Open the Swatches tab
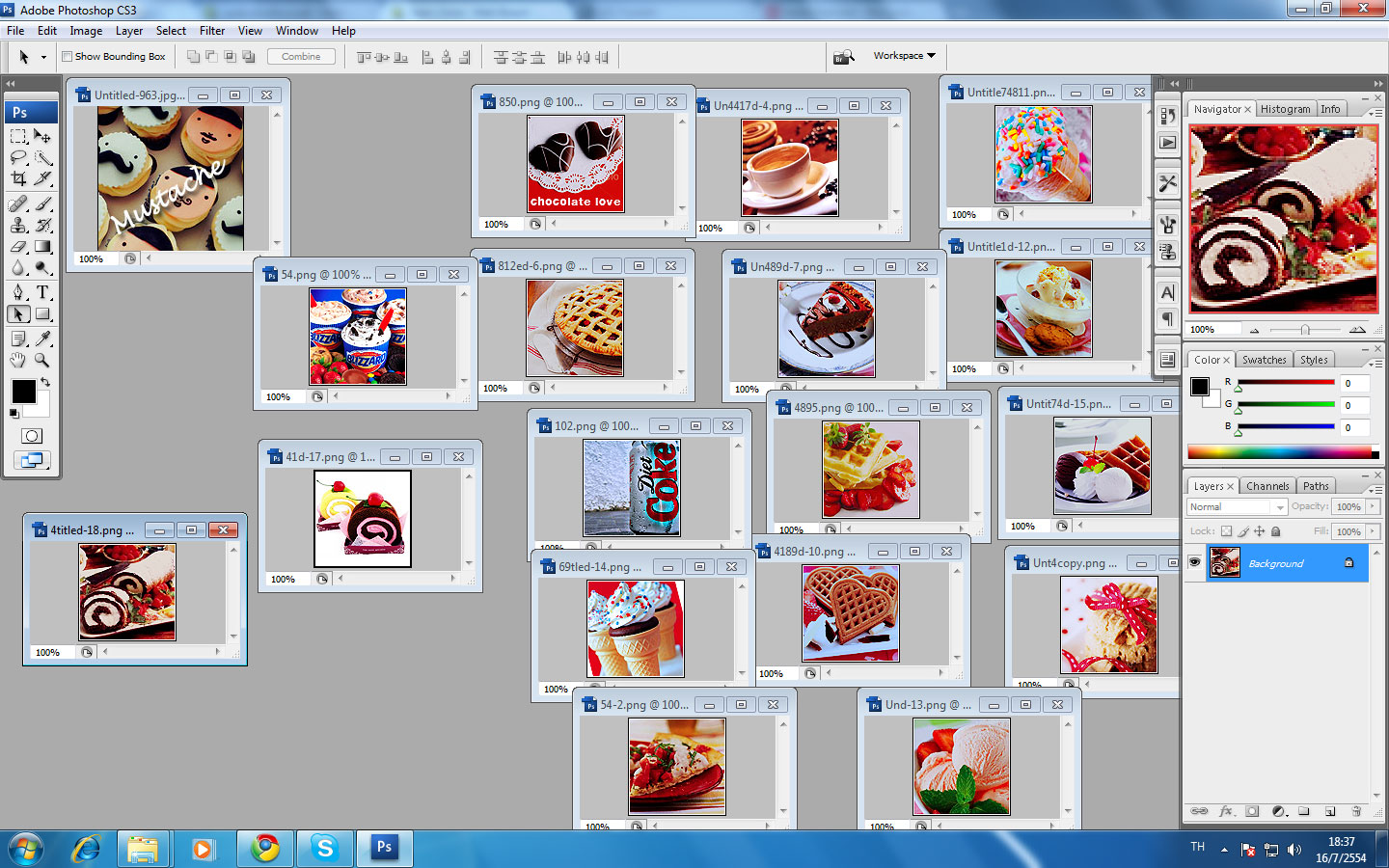Screen dimensions: 1389x868 1264,360
